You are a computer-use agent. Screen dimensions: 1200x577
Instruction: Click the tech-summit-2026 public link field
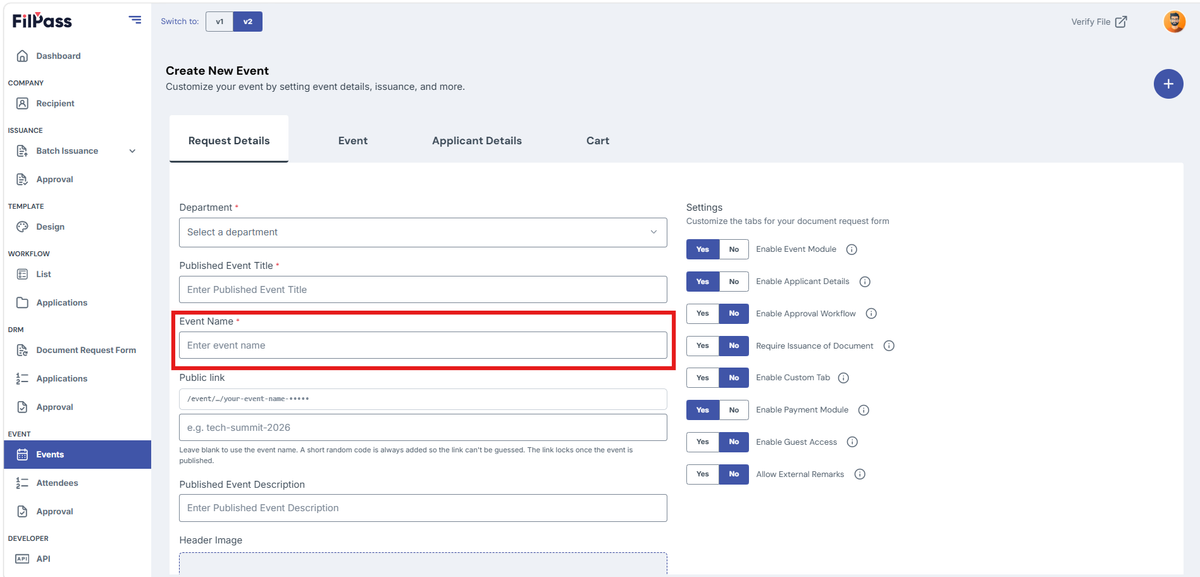point(423,428)
